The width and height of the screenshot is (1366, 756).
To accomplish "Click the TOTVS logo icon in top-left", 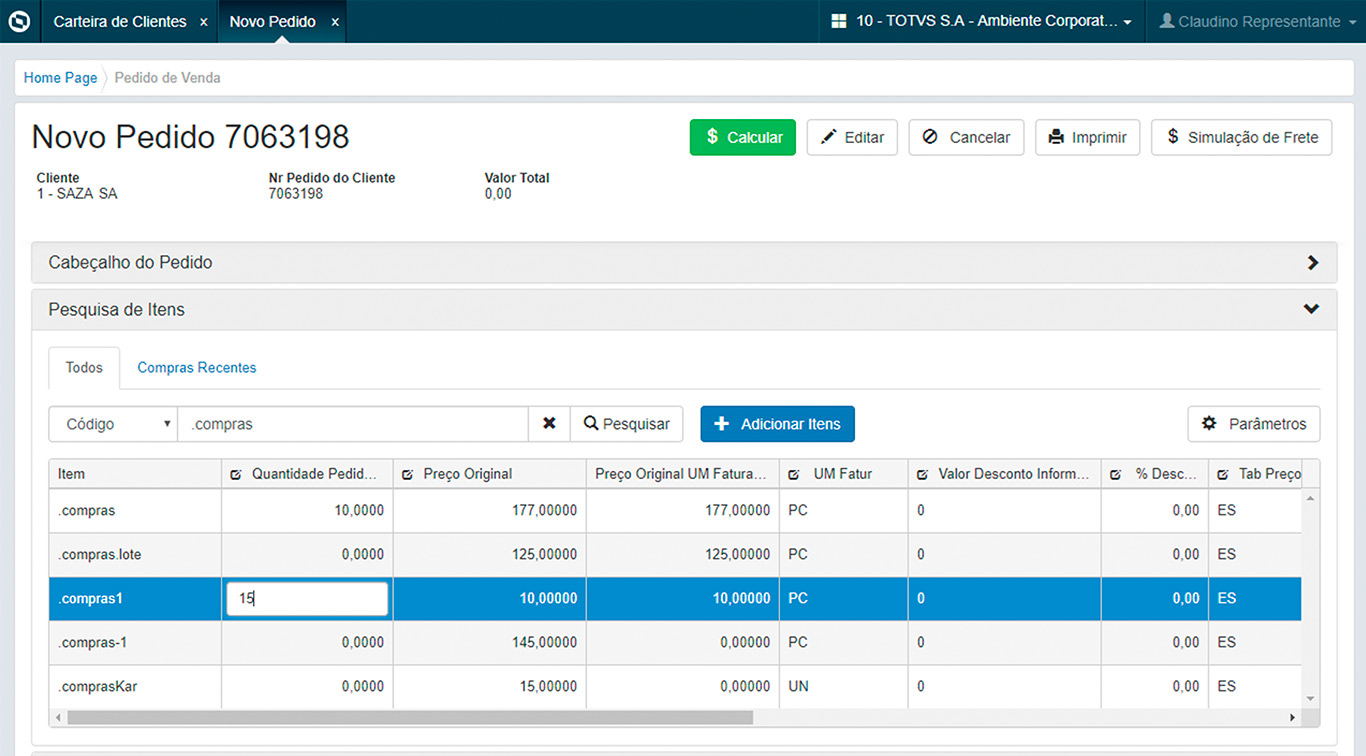I will pos(19,21).
